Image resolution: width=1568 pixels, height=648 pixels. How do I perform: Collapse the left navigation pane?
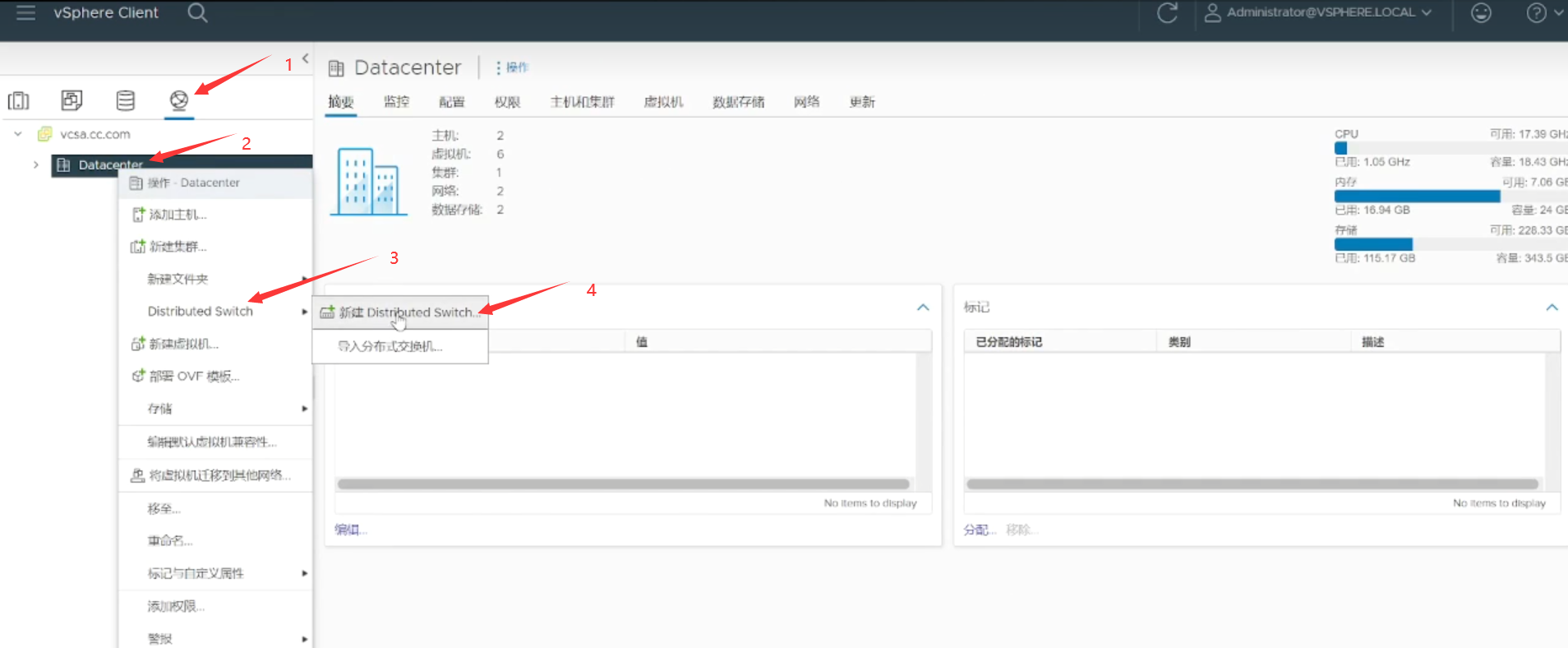305,58
